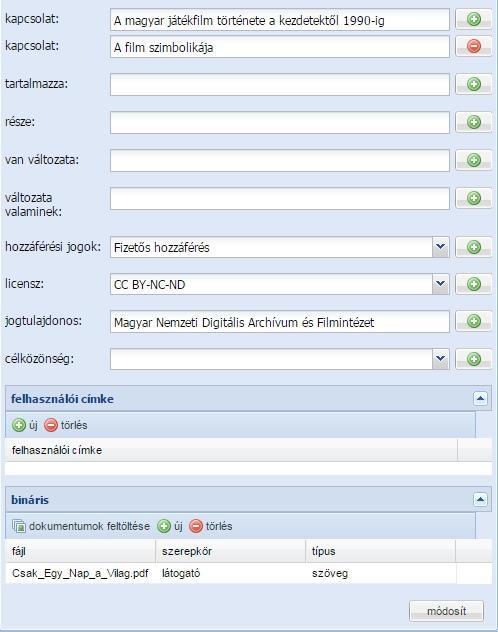Open the licensz dropdown arrow
This screenshot has height=632, width=498.
[x=440, y=284]
